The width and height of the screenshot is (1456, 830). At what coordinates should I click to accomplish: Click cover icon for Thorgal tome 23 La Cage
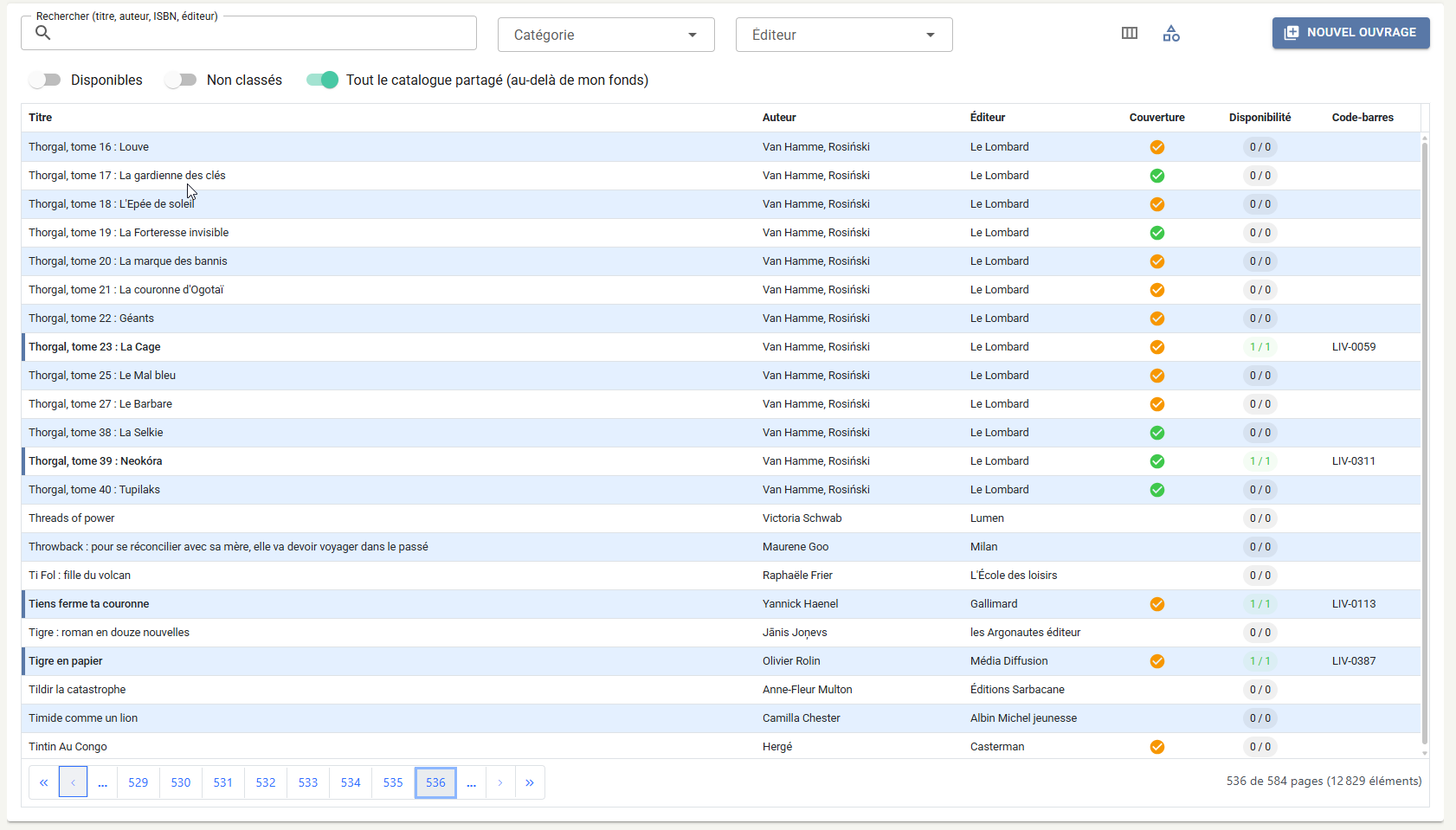tap(1157, 347)
